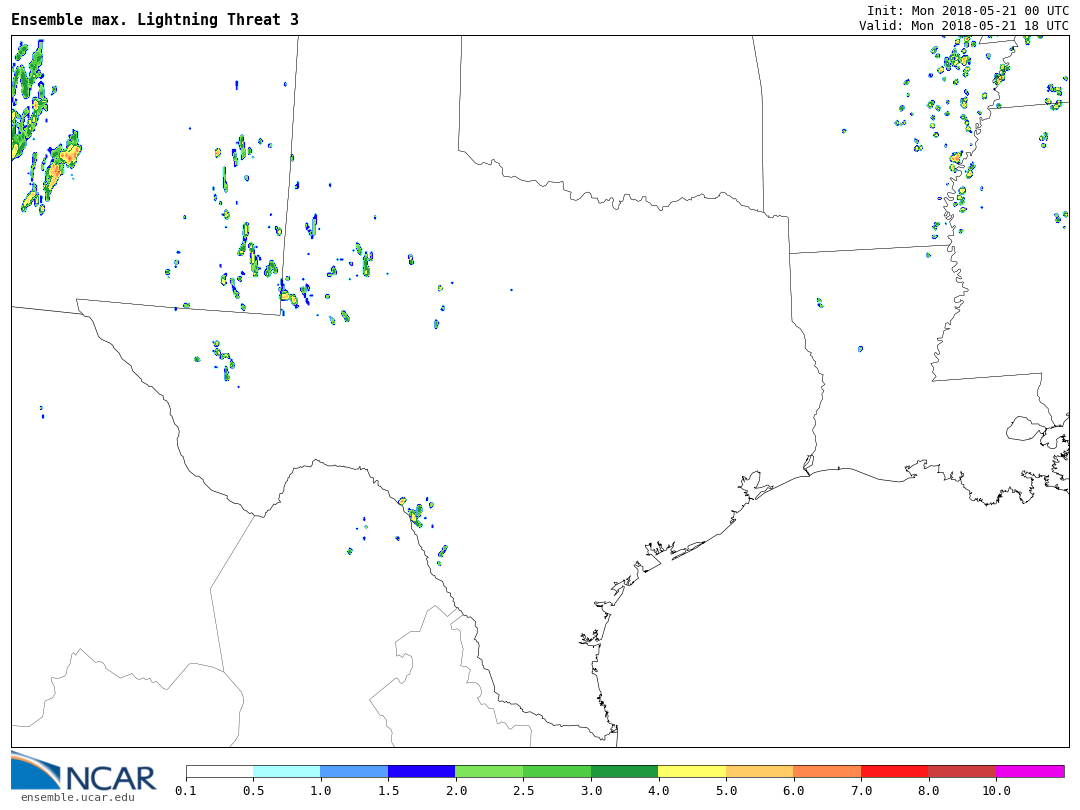Pick the magenta swatch on the colorbar
The width and height of the screenshot is (1080, 810).
[1030, 772]
